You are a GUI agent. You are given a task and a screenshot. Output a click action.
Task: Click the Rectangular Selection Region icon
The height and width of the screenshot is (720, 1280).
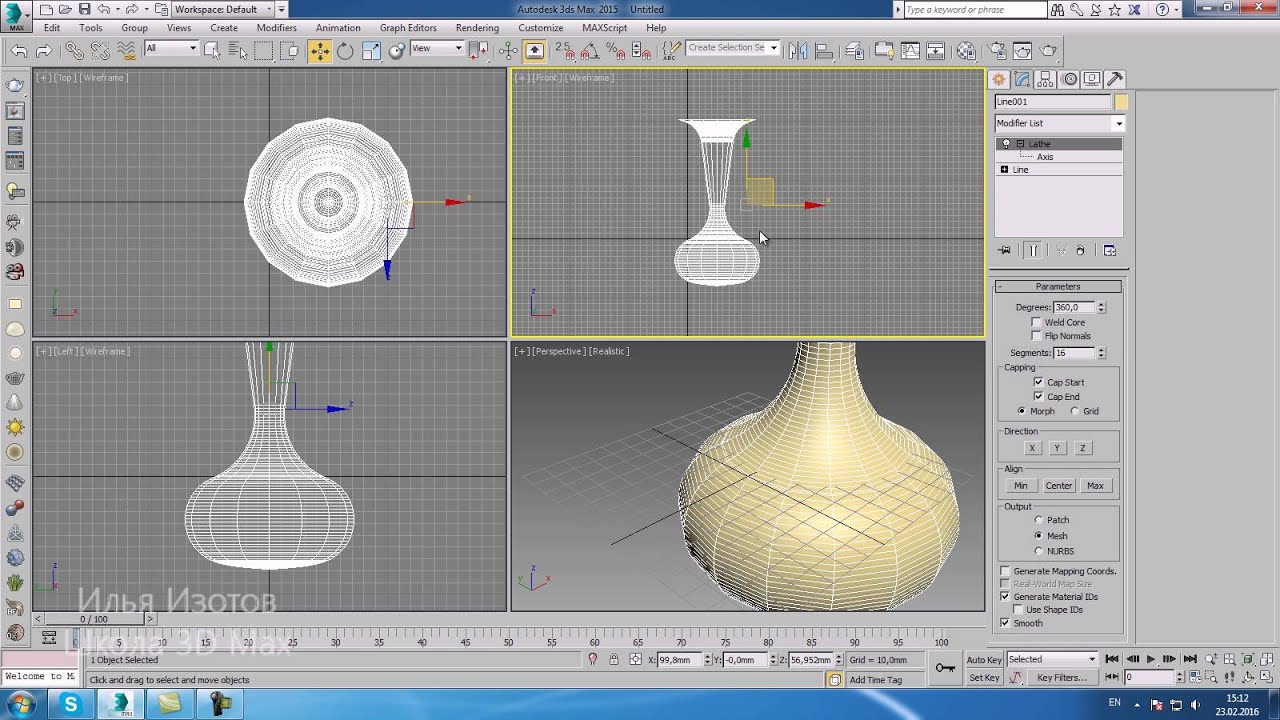coord(263,50)
